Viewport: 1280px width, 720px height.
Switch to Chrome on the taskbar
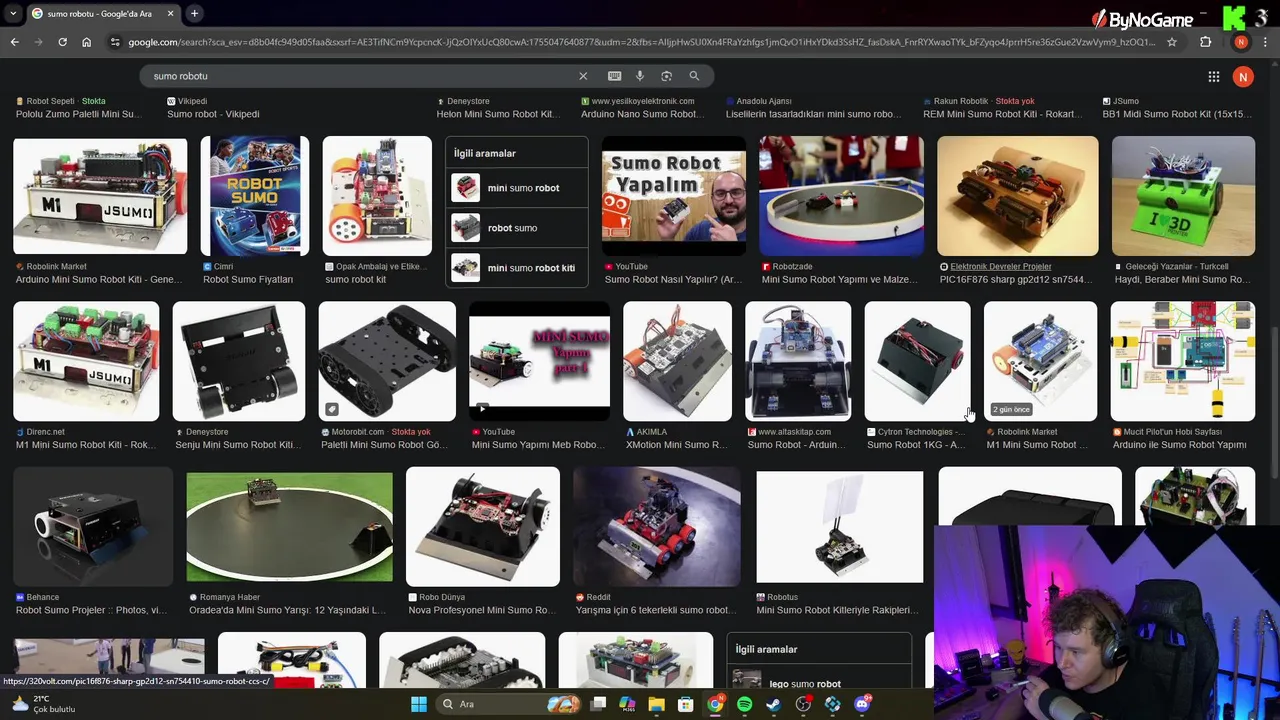pos(715,704)
